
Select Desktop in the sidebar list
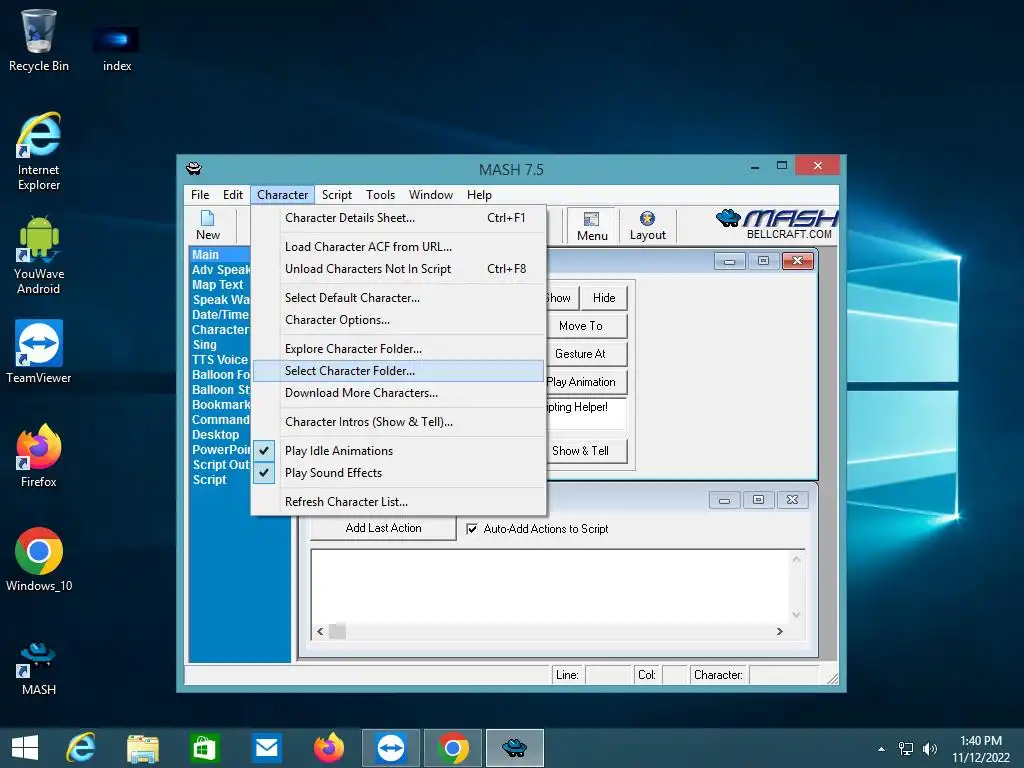point(216,435)
